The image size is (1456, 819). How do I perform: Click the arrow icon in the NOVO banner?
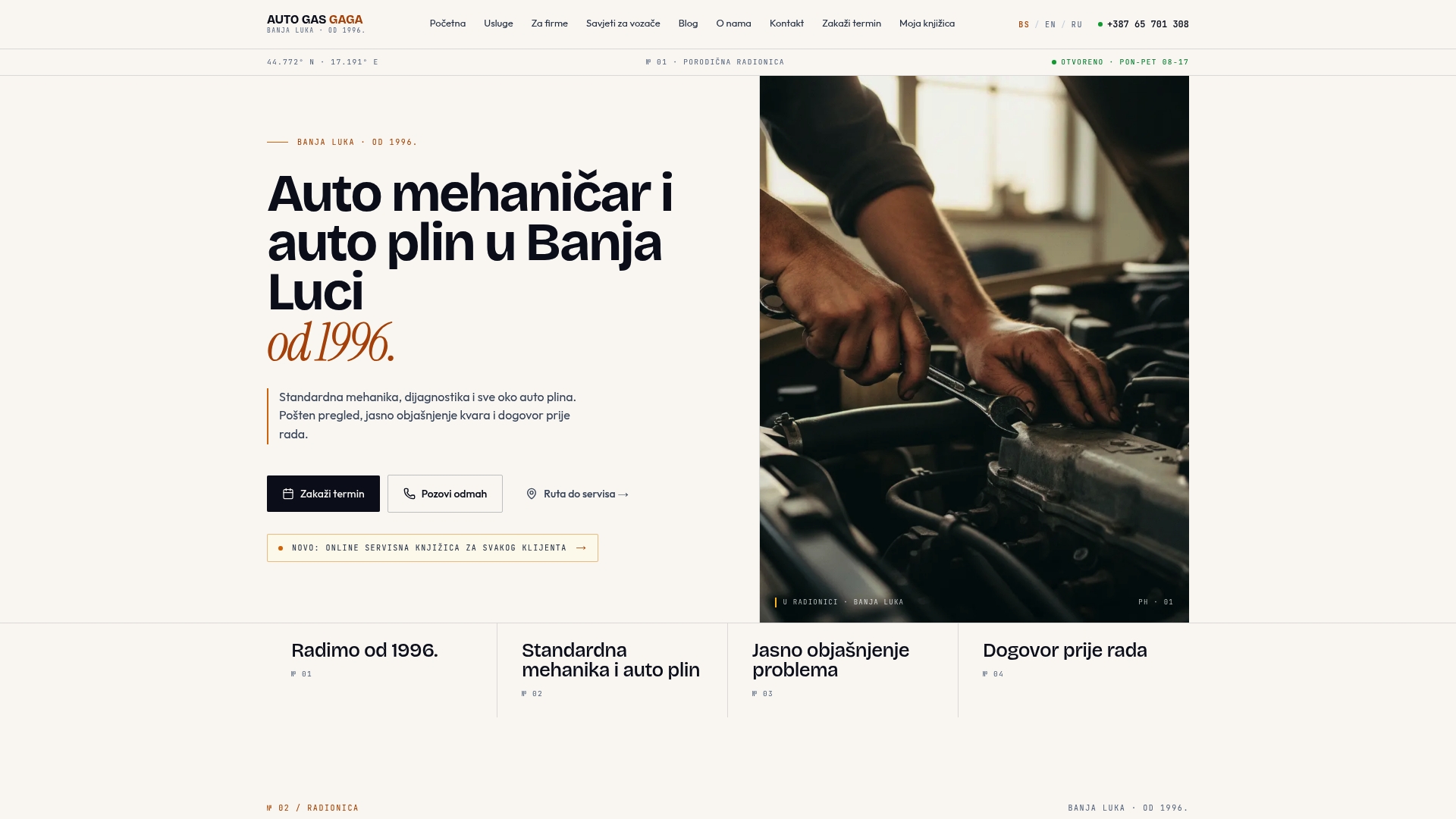(x=581, y=548)
